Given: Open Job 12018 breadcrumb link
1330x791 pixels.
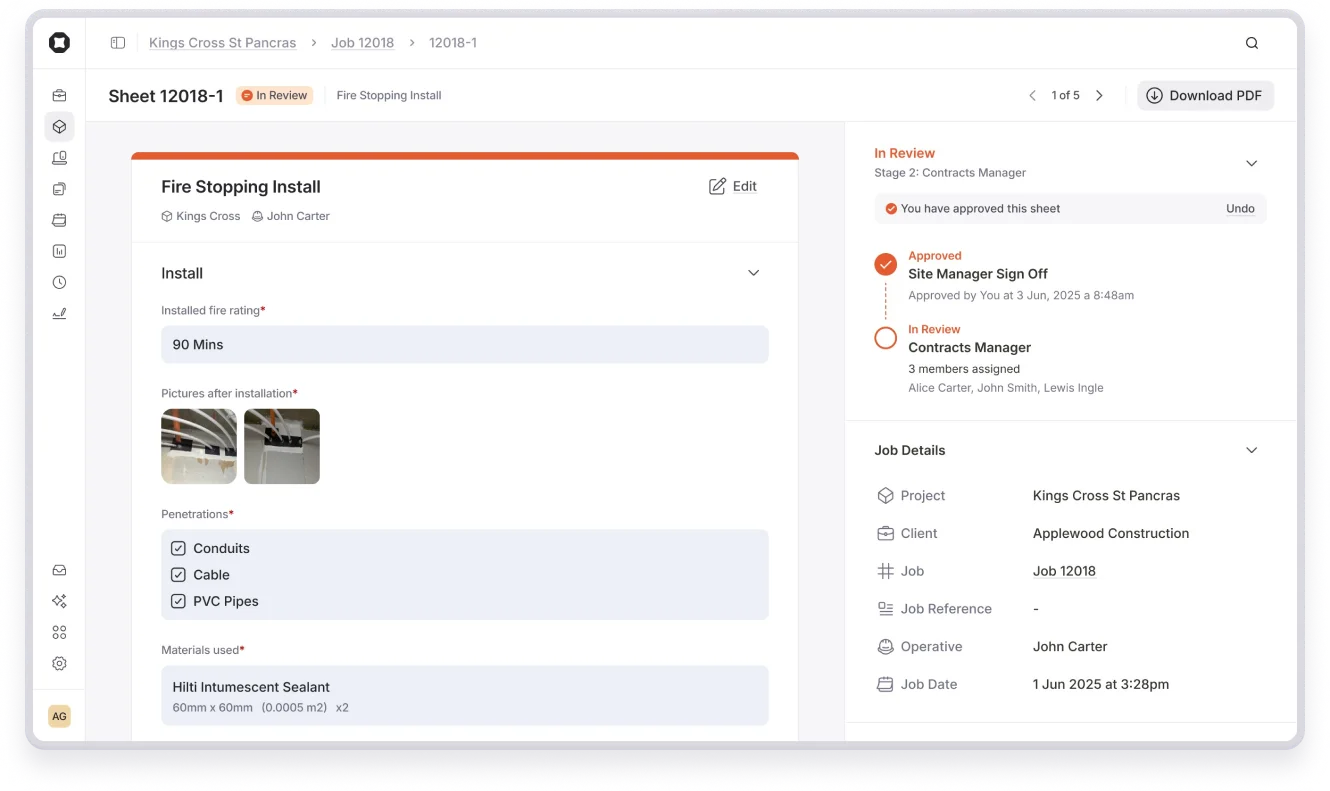Looking at the screenshot, I should coord(363,43).
